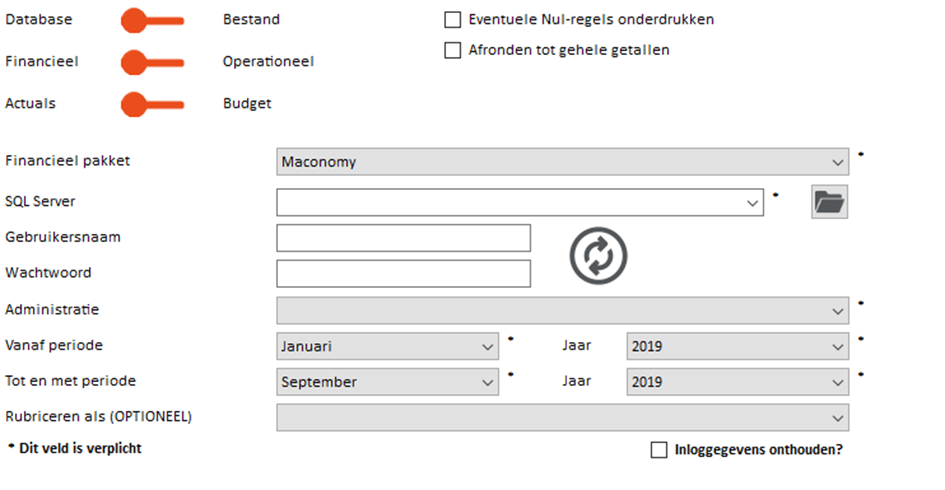Tick the Inloggegevens onthouden checkbox

pyautogui.click(x=659, y=450)
